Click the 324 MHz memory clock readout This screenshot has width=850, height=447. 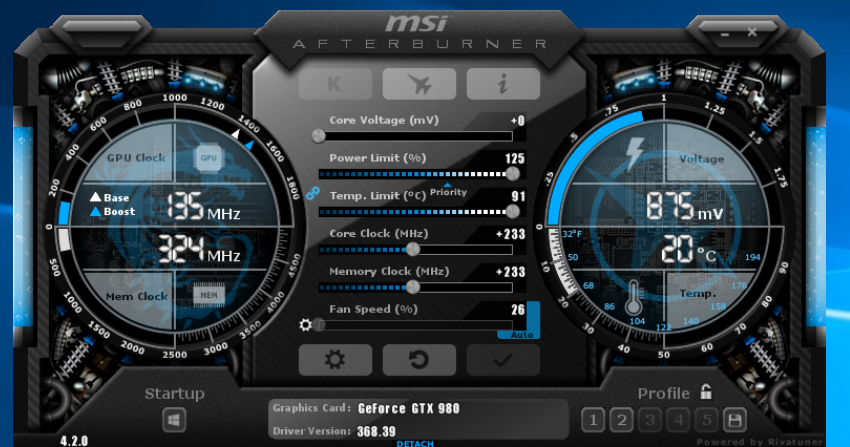(199, 249)
